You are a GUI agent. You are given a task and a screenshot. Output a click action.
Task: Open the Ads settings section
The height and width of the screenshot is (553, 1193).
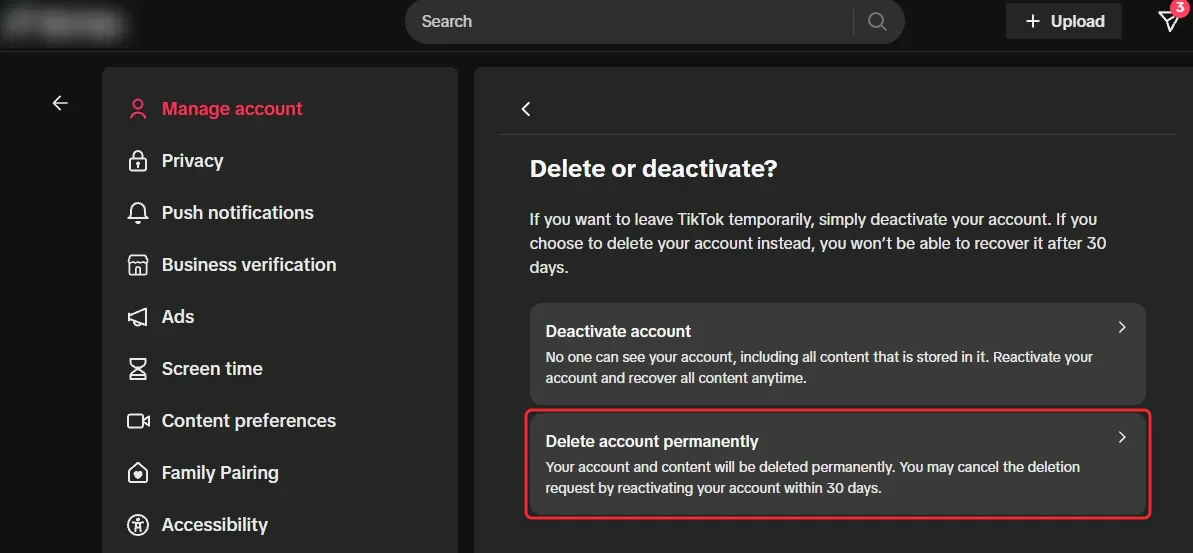click(178, 316)
